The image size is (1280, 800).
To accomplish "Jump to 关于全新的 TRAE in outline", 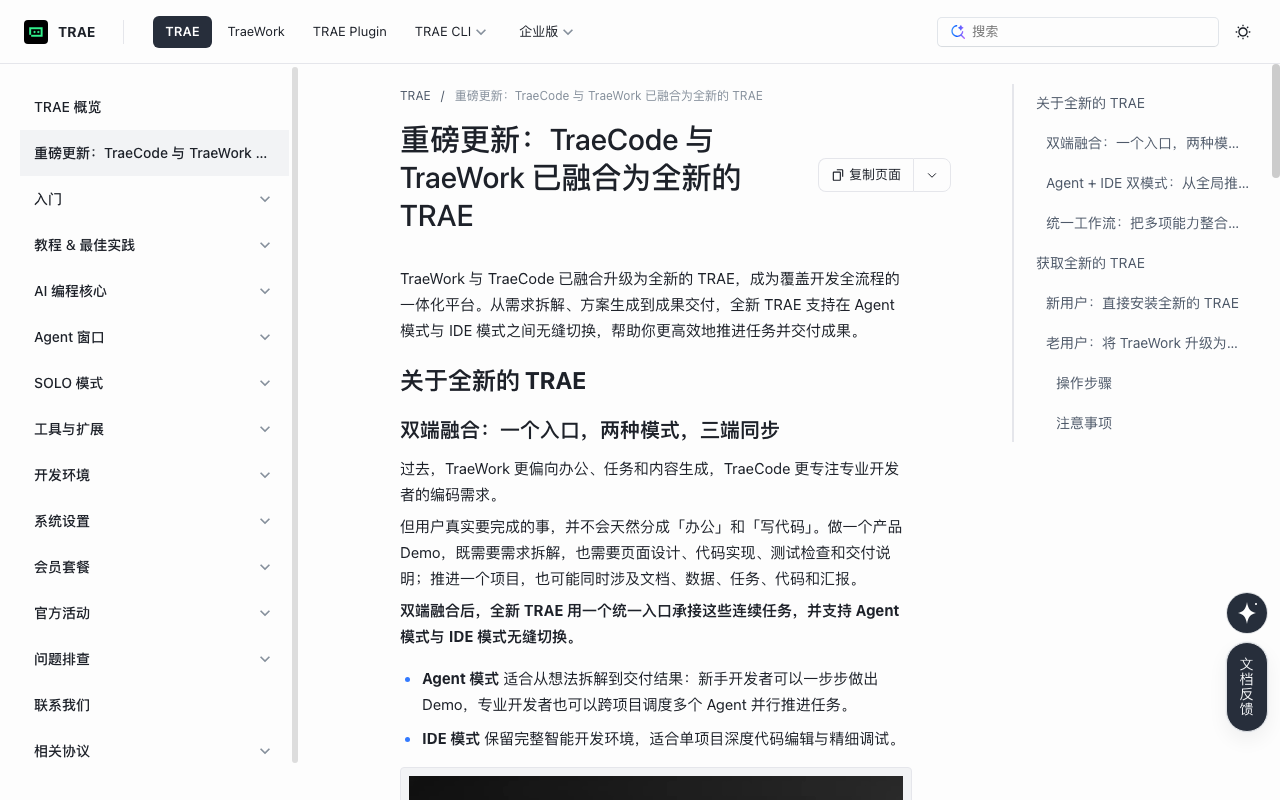I will 1090,103.
